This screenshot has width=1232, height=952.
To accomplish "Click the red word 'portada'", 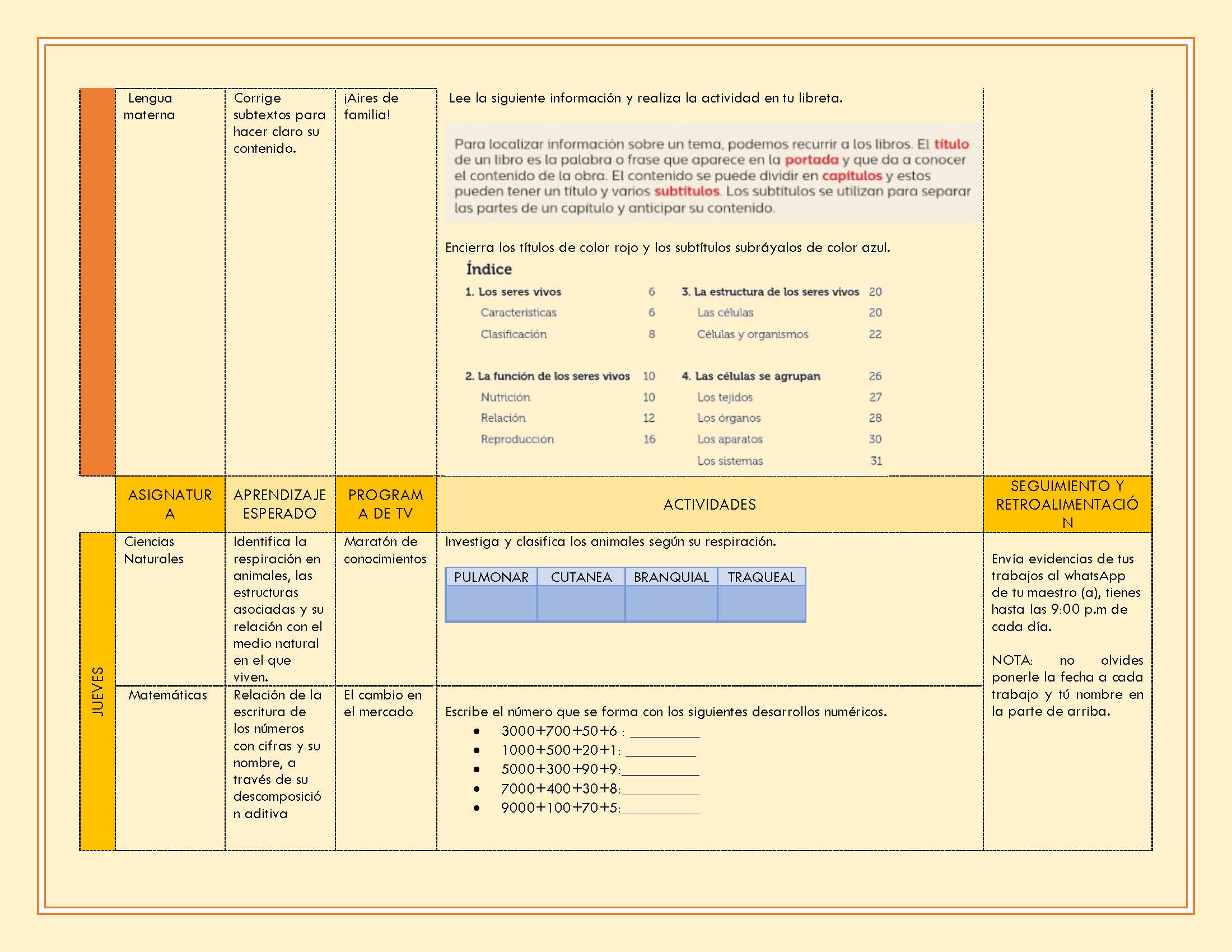I will click(812, 160).
